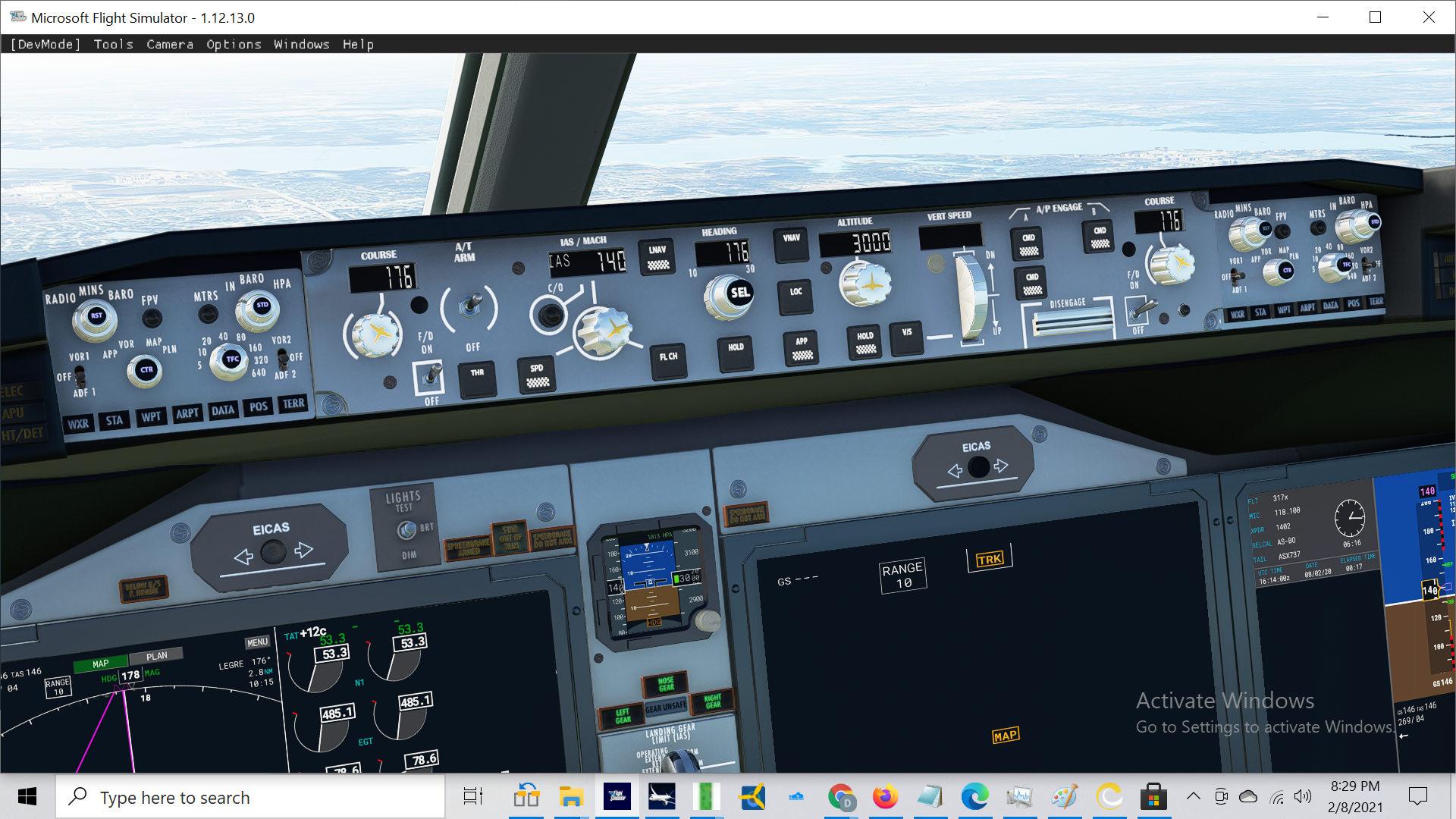Pull the autopilot DISENGAGE bar
This screenshot has height=819, width=1456.
coord(1072,324)
